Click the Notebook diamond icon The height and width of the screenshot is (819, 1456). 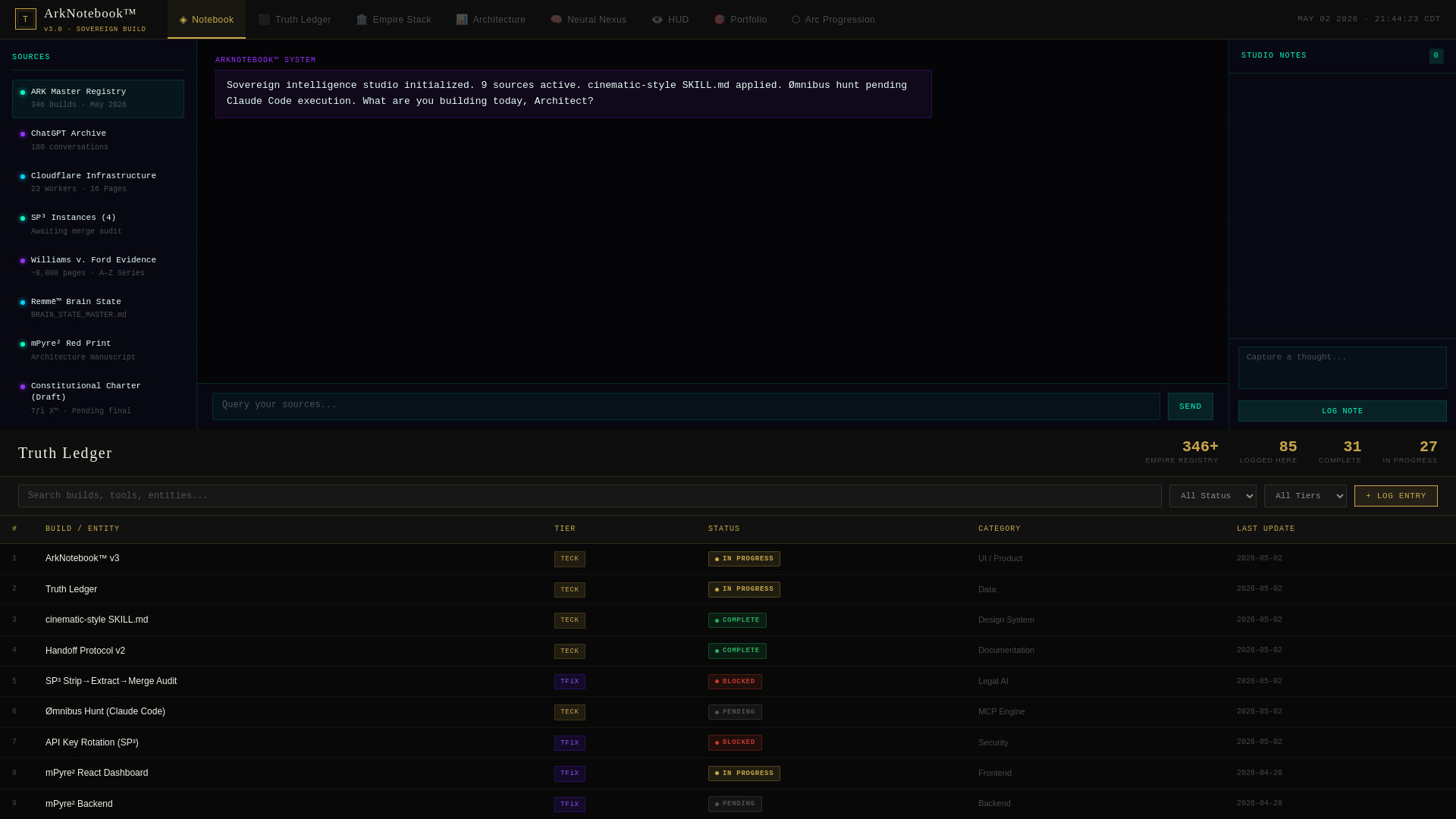[184, 20]
